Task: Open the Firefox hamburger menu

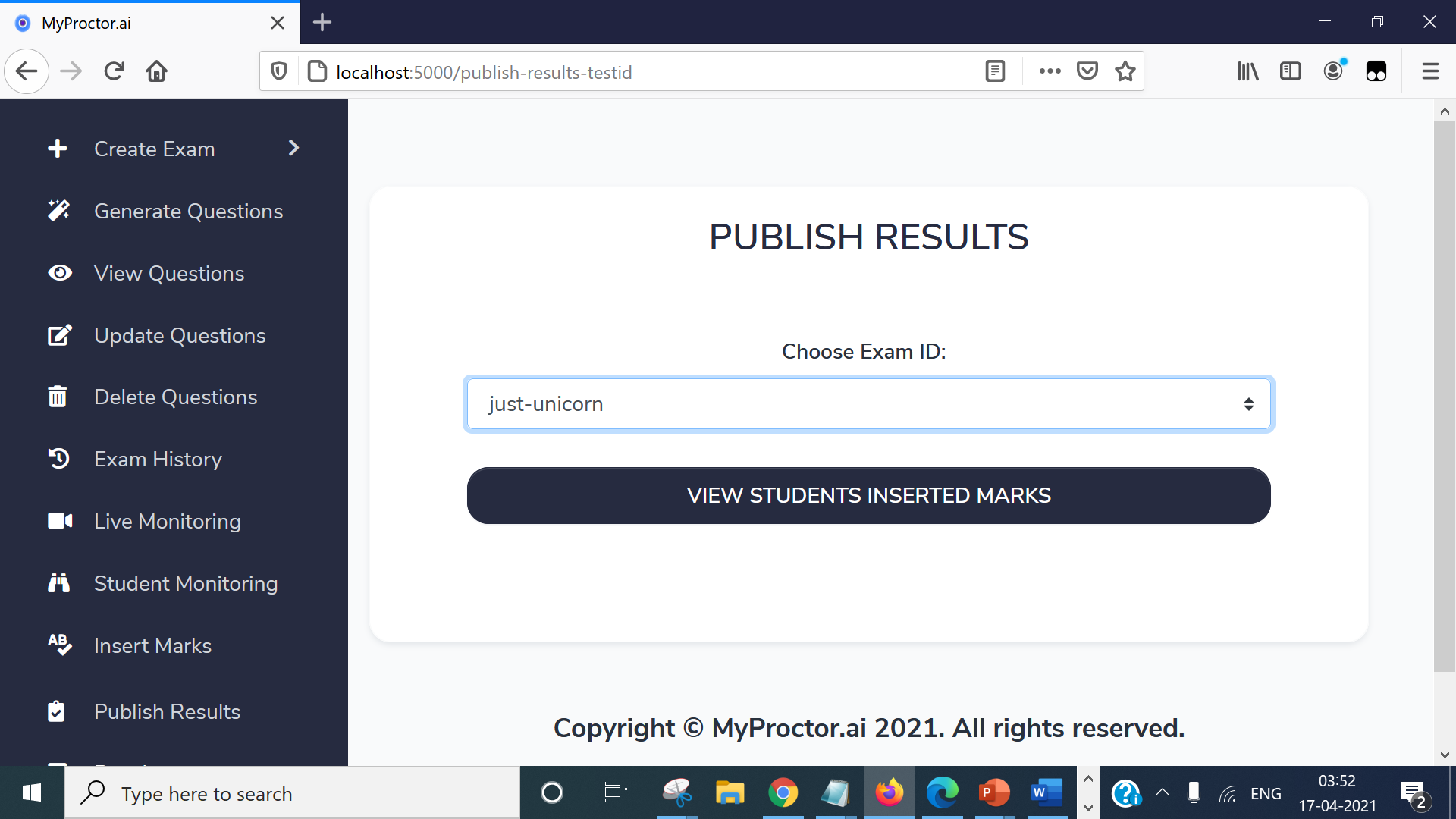Action: (1430, 71)
